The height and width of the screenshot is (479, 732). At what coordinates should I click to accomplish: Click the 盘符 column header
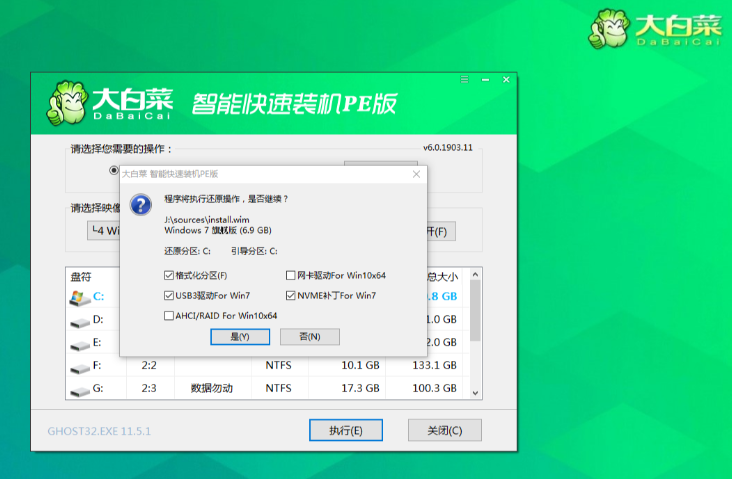pyautogui.click(x=81, y=277)
